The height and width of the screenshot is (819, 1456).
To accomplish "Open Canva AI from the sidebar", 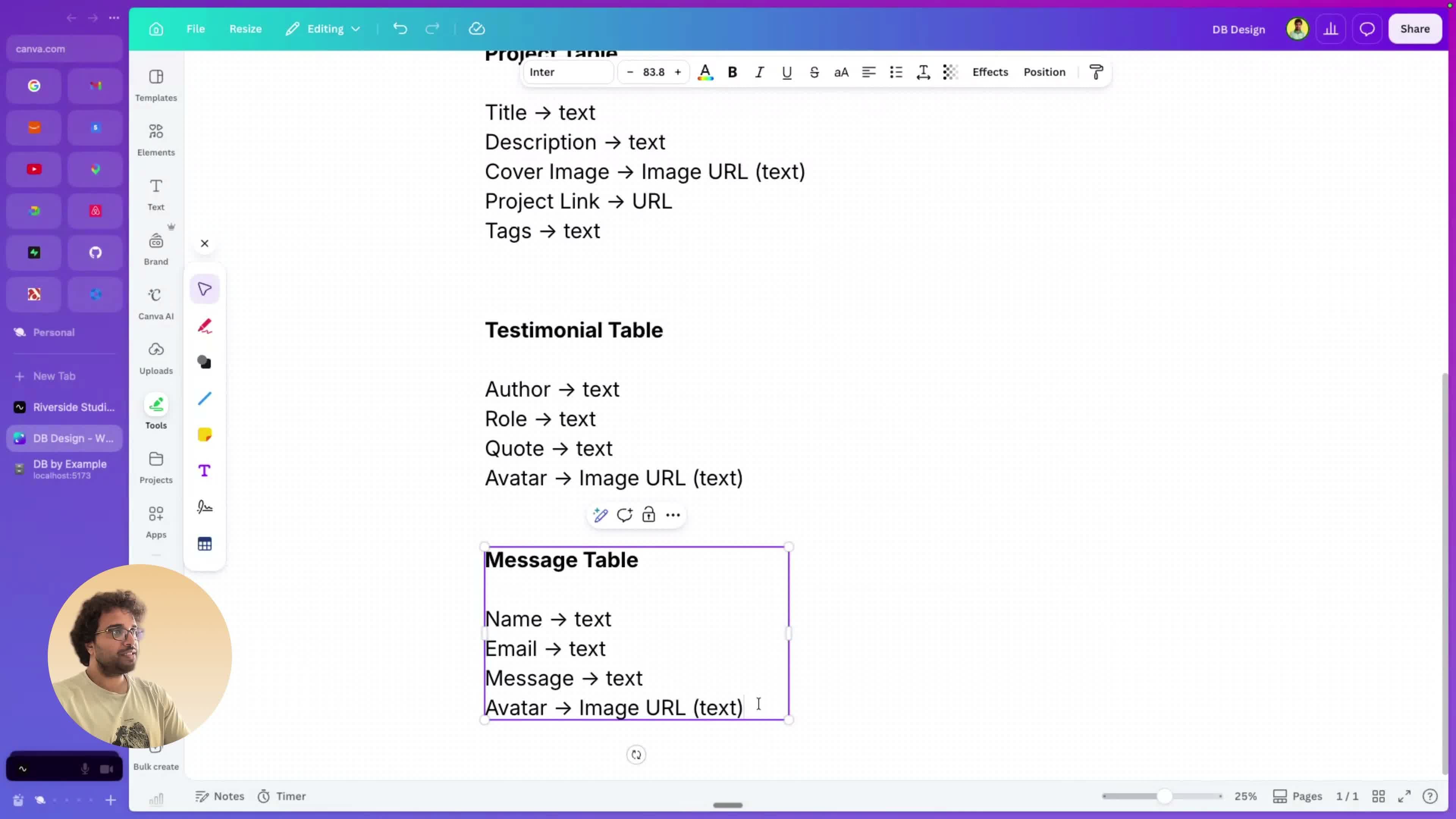I will (x=156, y=303).
